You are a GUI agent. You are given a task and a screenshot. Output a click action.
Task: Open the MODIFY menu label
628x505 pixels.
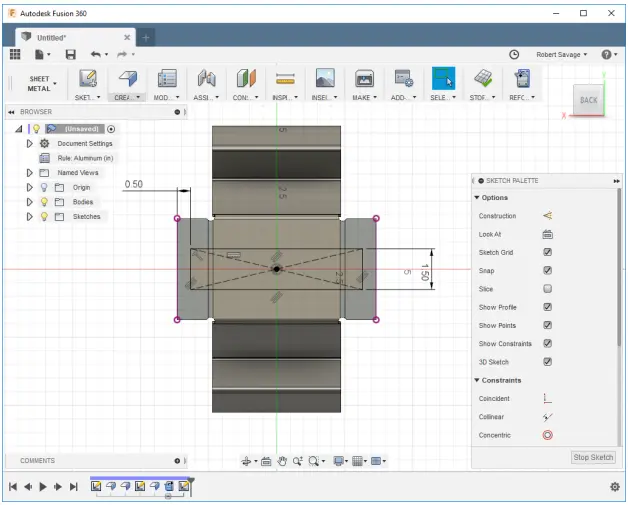(166, 97)
